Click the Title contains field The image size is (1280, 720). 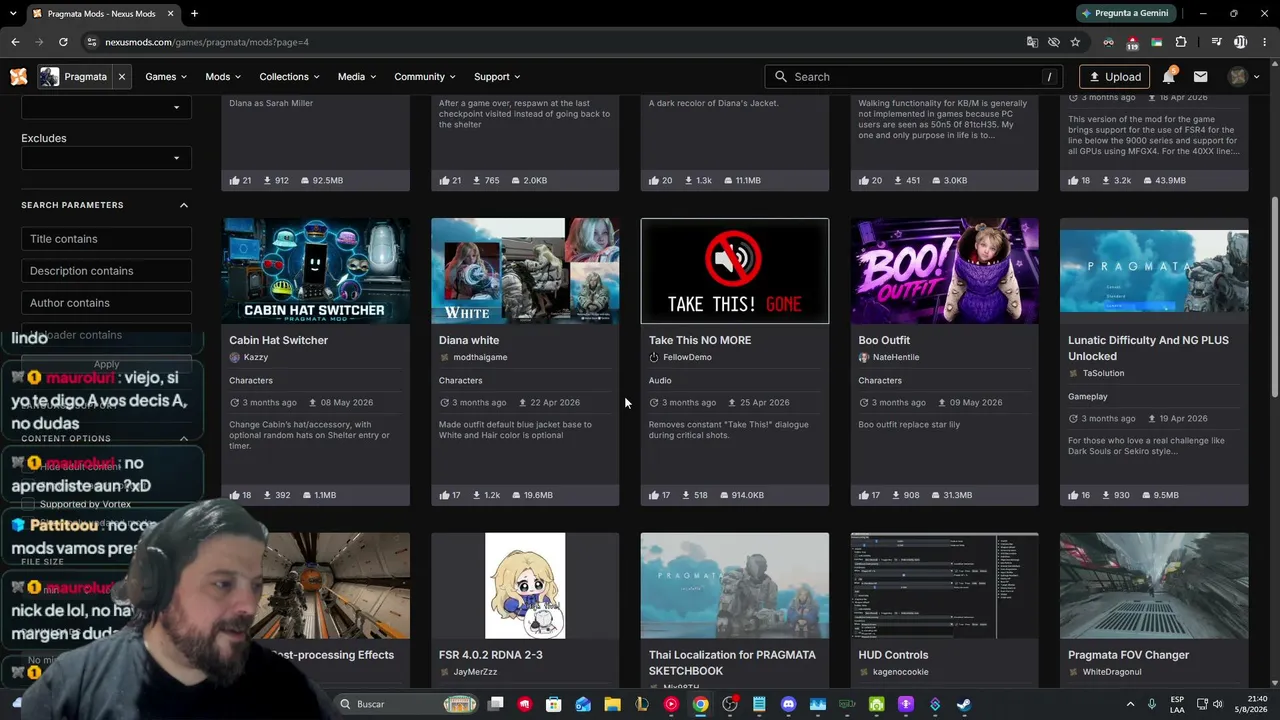(106, 239)
